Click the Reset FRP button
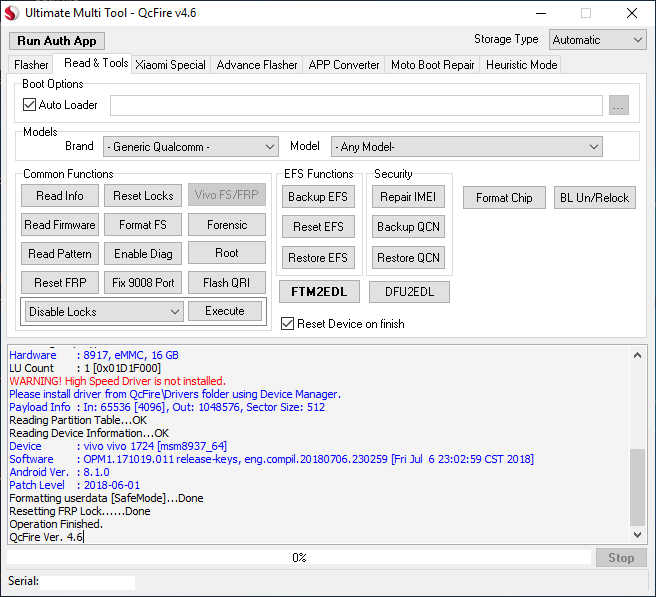Viewport: 656px width, 597px height. tap(60, 283)
